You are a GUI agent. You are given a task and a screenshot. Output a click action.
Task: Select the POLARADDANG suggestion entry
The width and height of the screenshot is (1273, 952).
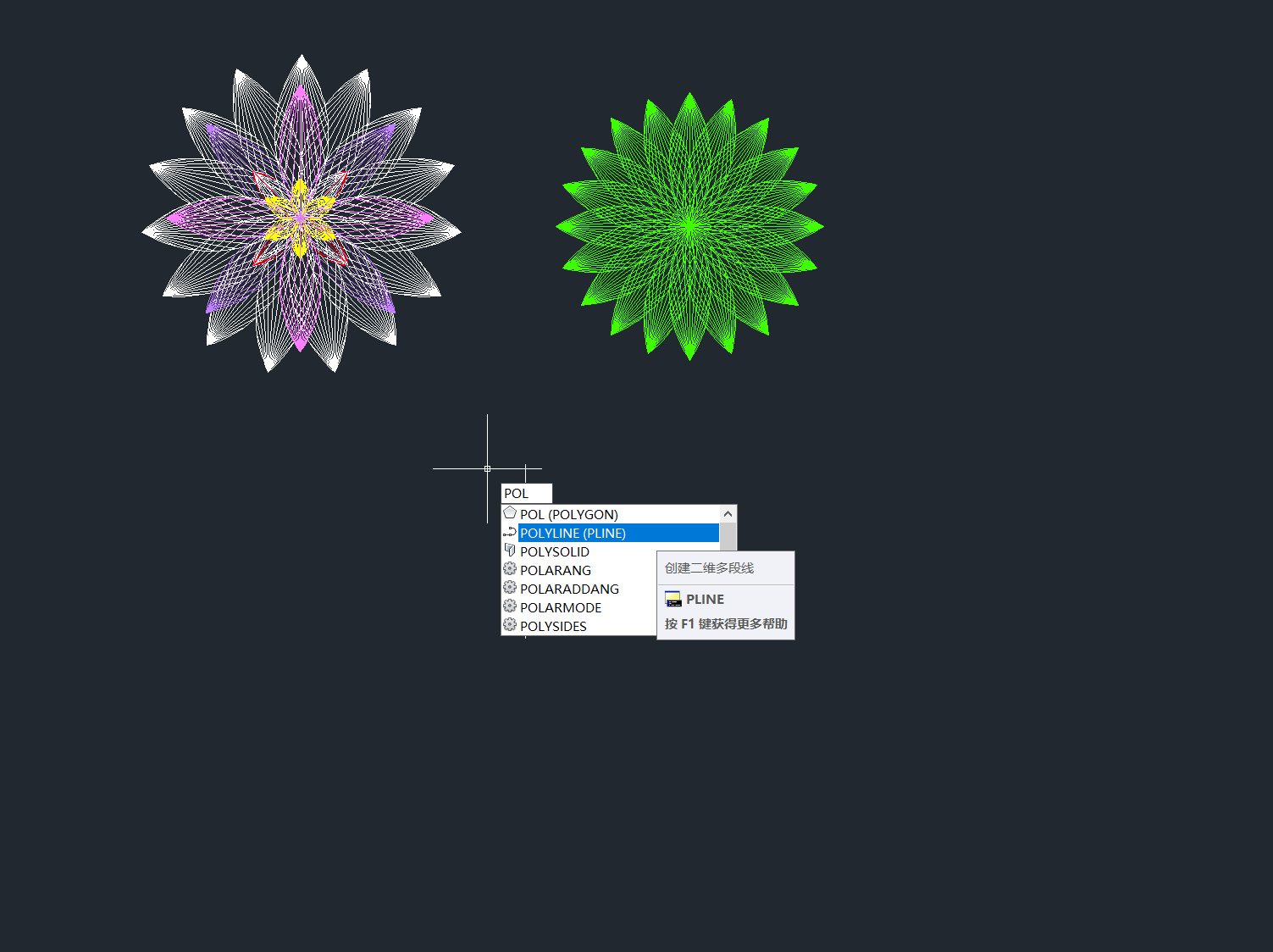click(569, 588)
